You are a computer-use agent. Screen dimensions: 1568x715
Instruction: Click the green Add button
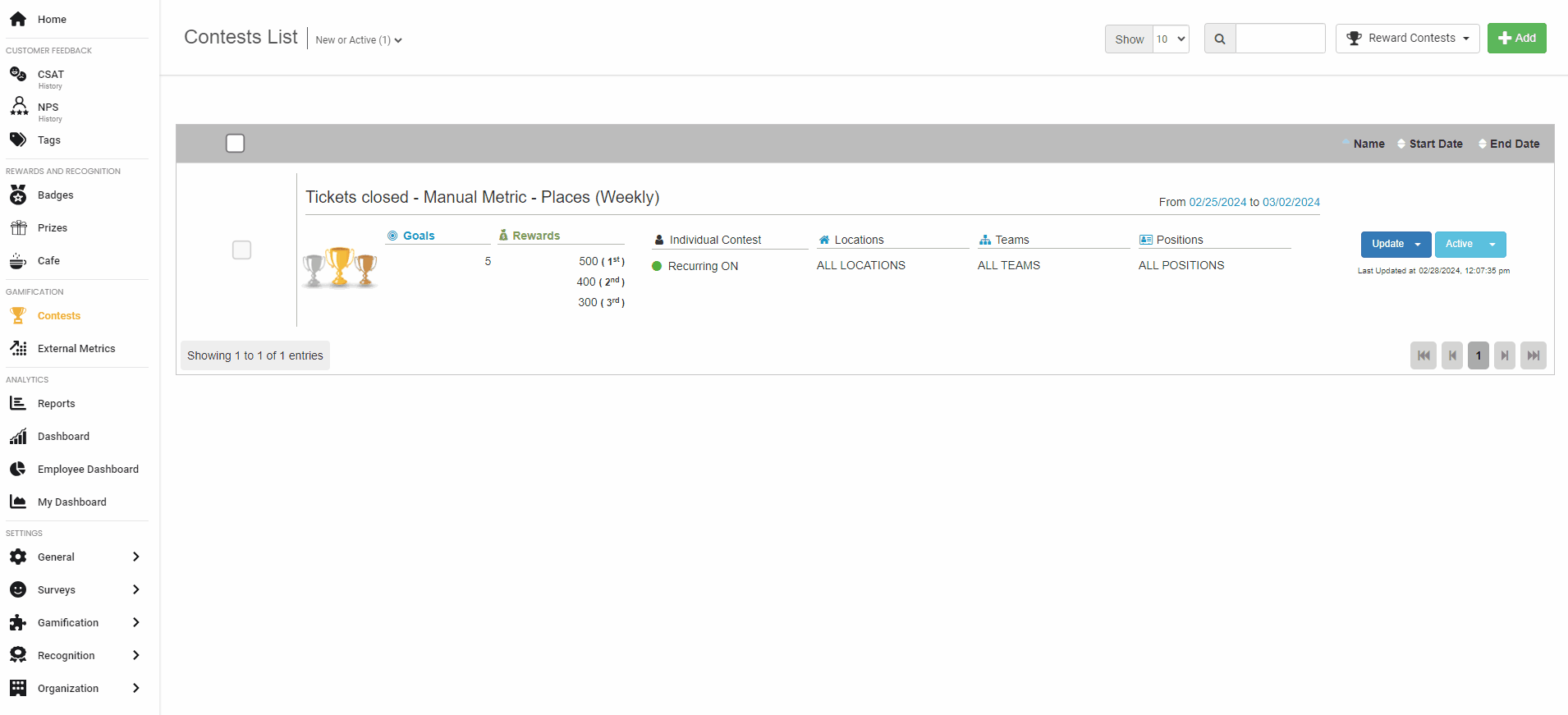click(x=1517, y=38)
